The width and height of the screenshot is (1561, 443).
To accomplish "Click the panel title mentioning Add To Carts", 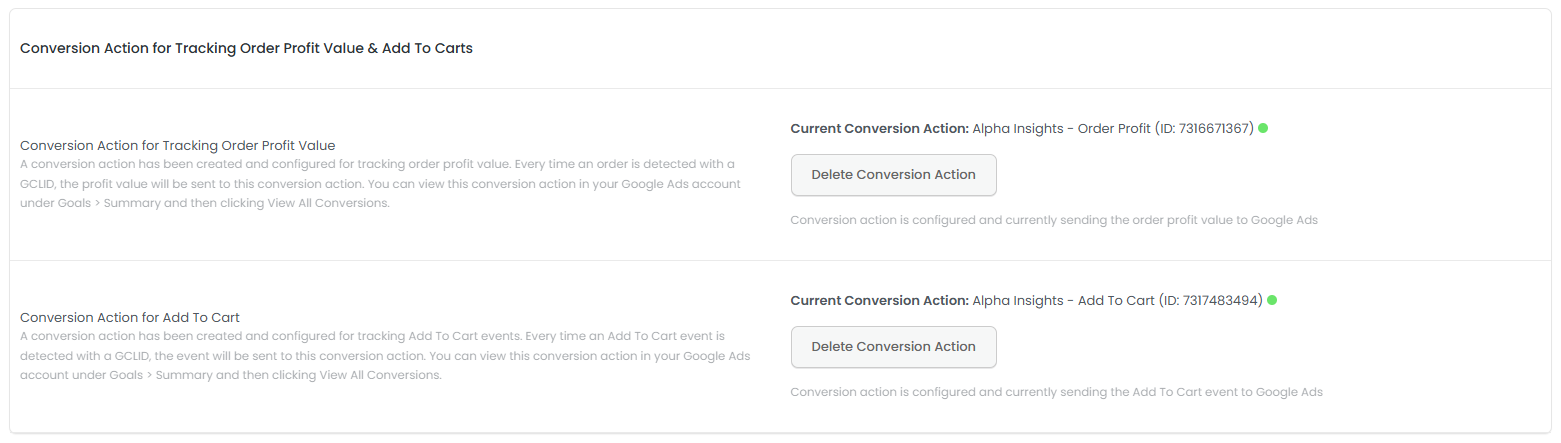I will 246,48.
